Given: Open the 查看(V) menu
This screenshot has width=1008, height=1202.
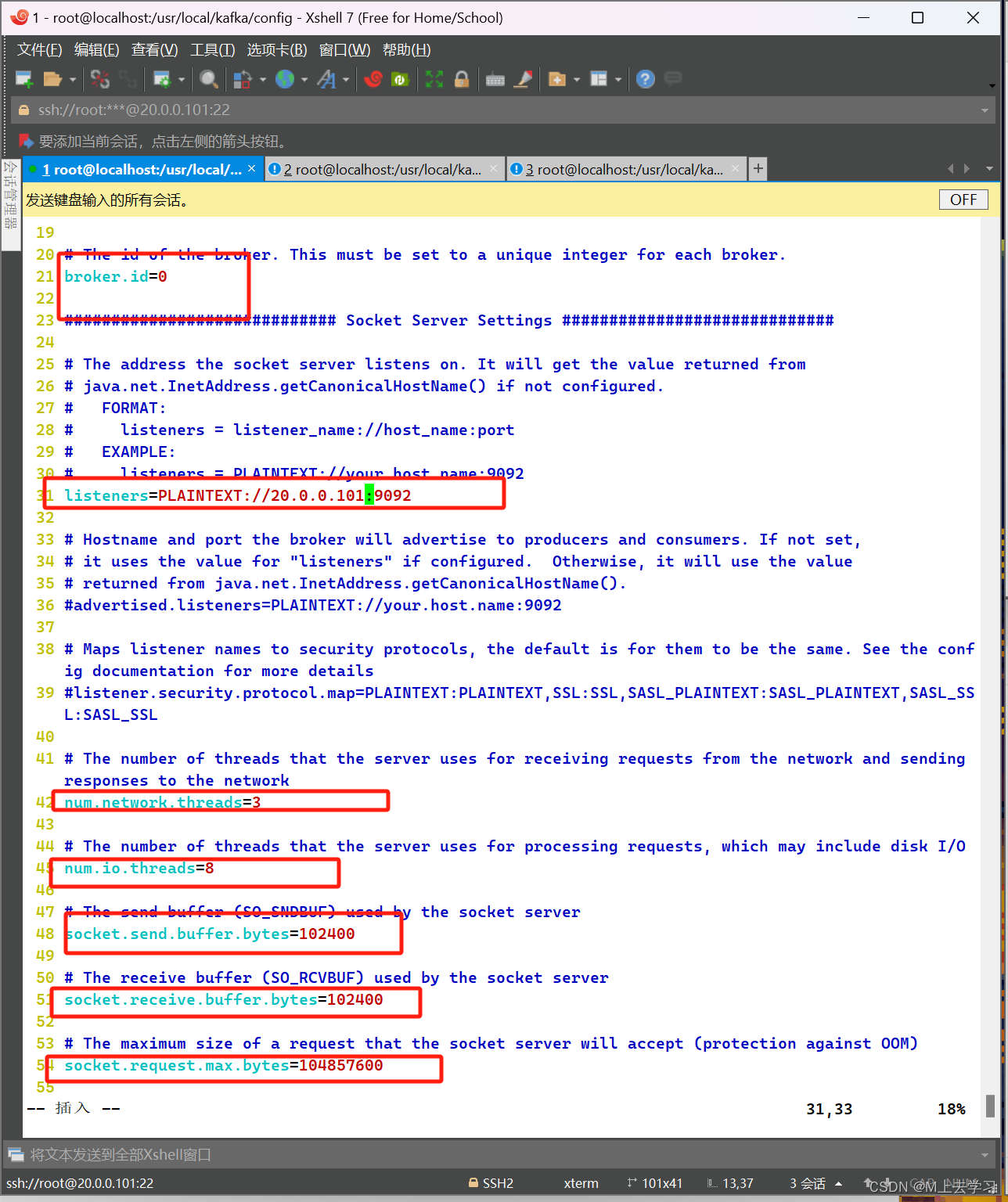Looking at the screenshot, I should pyautogui.click(x=155, y=50).
